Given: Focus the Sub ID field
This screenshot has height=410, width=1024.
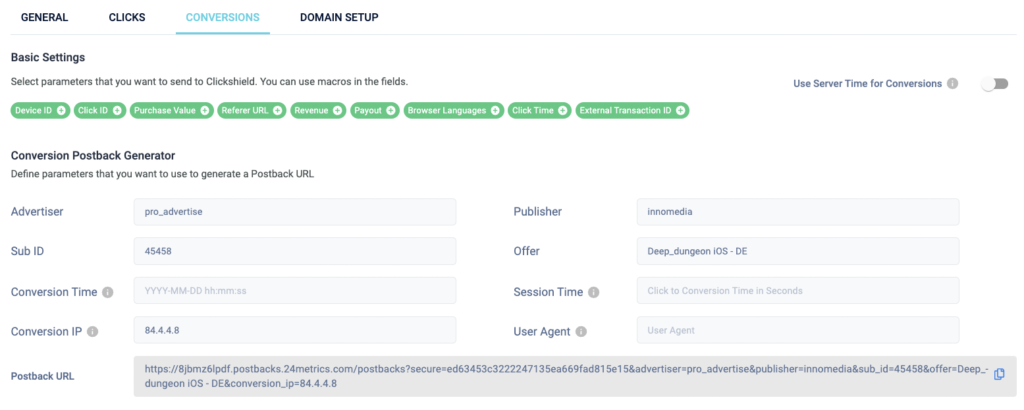Looking at the screenshot, I should 295,251.
